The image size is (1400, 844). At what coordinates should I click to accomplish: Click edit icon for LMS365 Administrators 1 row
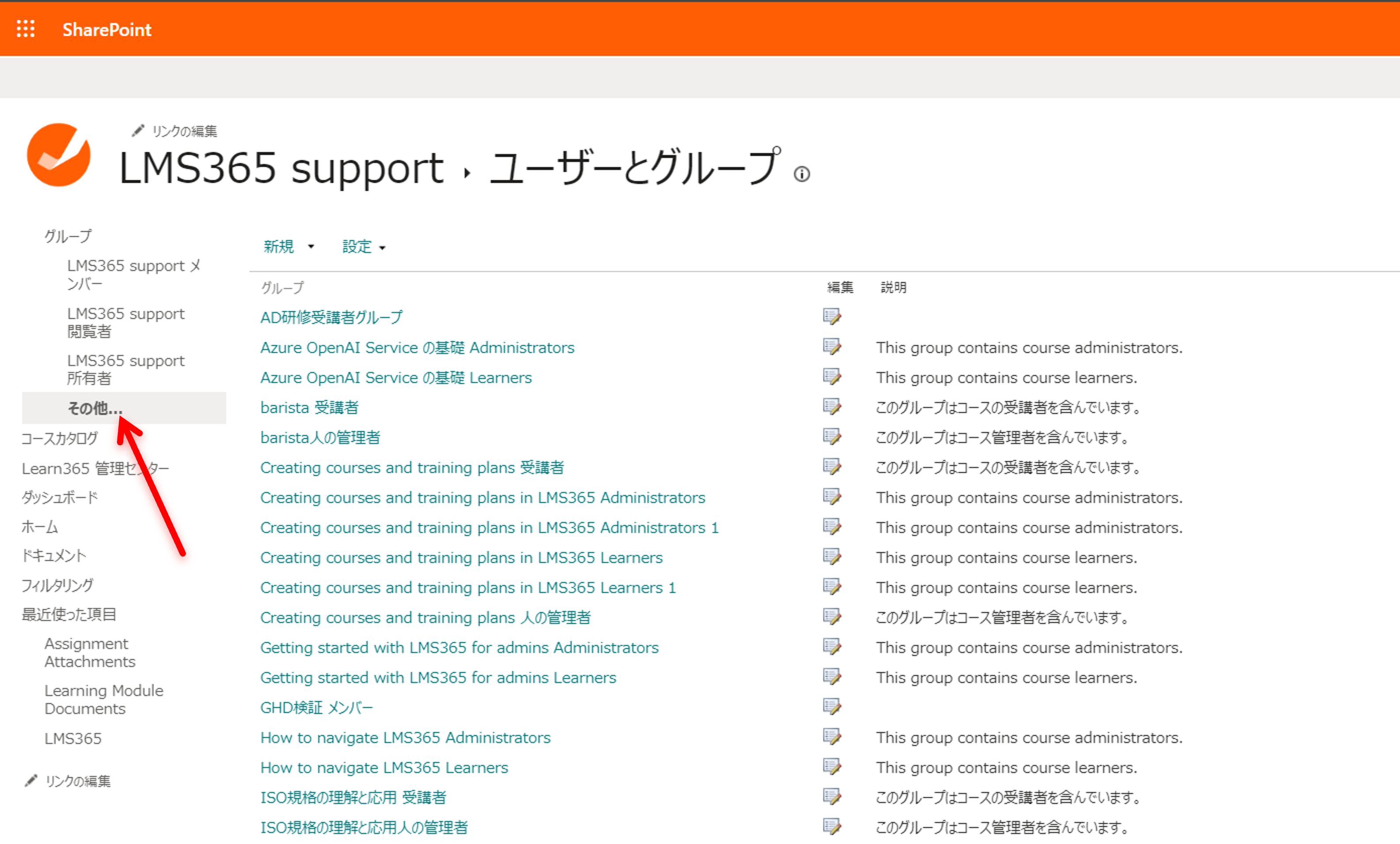(832, 527)
